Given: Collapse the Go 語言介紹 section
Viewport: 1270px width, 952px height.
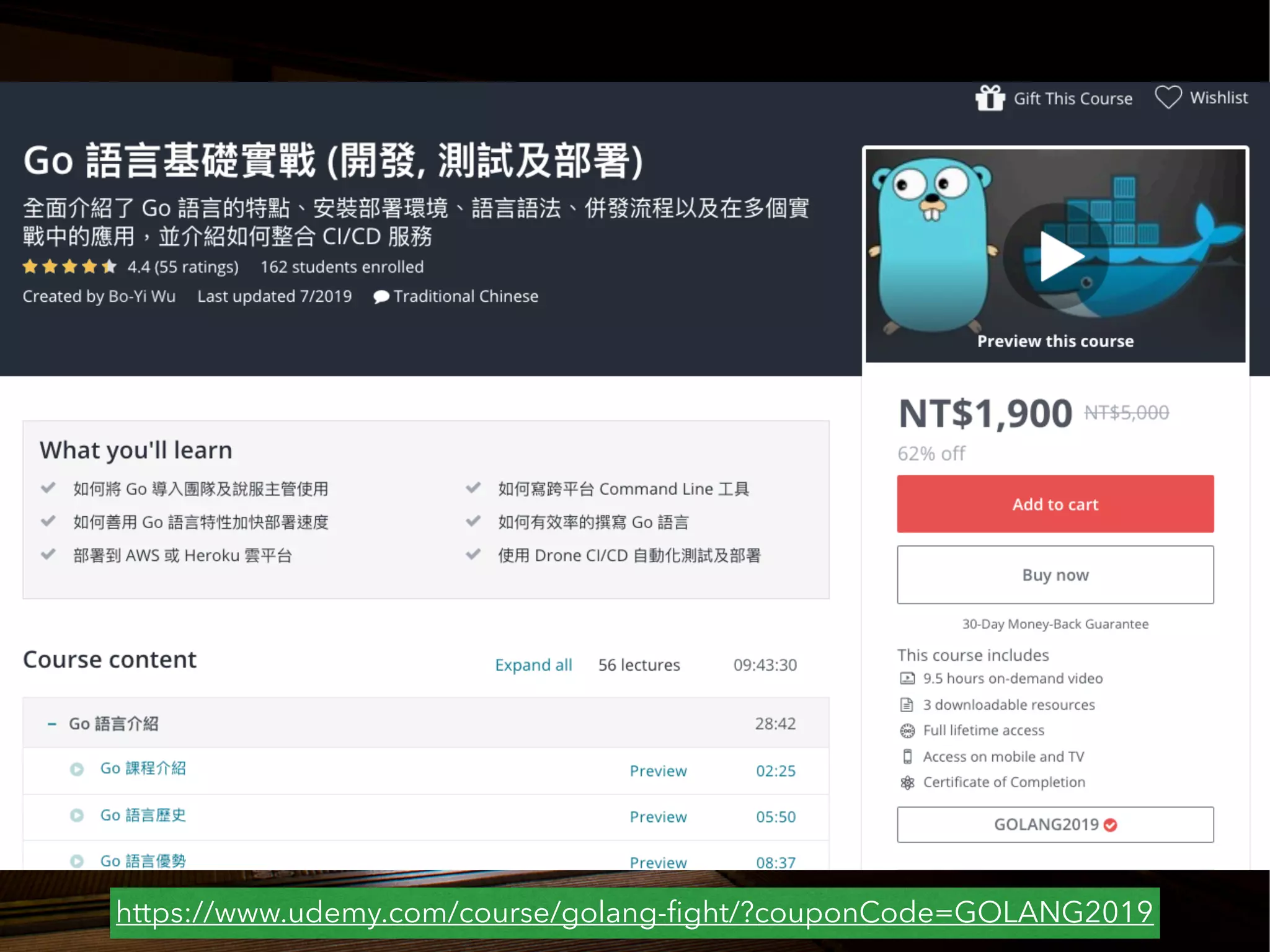Looking at the screenshot, I should [x=52, y=723].
